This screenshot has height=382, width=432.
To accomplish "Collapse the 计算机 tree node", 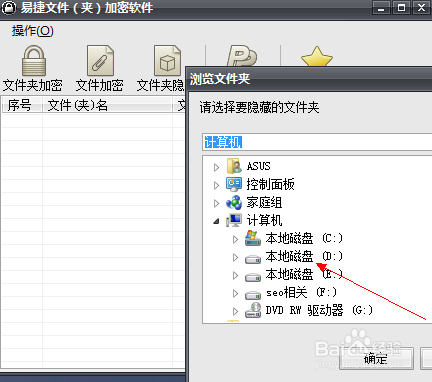I will click(216, 221).
